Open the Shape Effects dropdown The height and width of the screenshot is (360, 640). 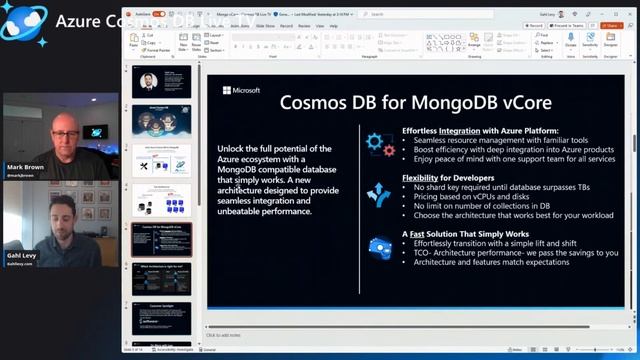(512, 50)
